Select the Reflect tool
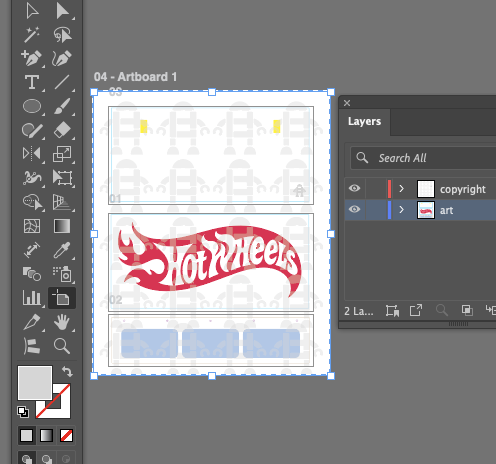 tap(32, 154)
